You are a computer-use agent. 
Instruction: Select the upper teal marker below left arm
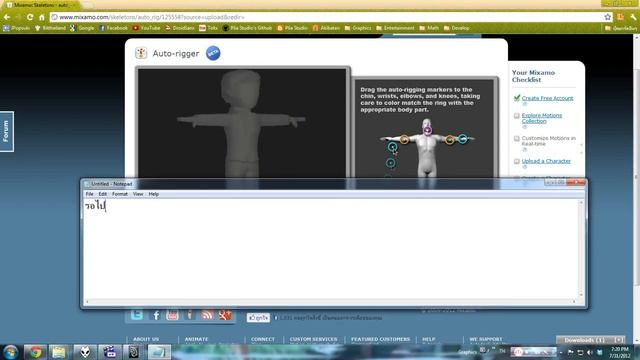(x=392, y=147)
